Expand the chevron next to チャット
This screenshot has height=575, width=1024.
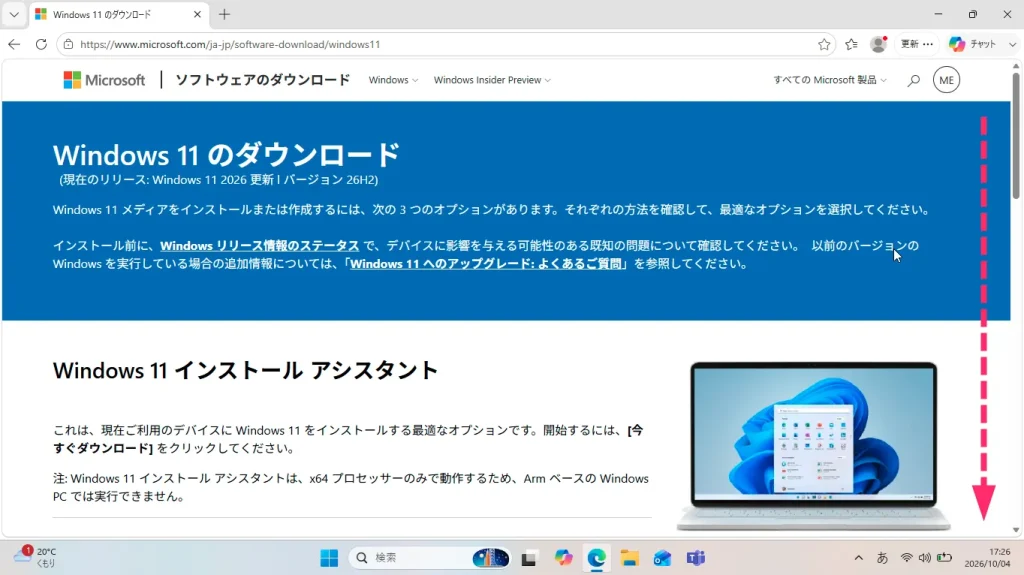(x=1012, y=44)
